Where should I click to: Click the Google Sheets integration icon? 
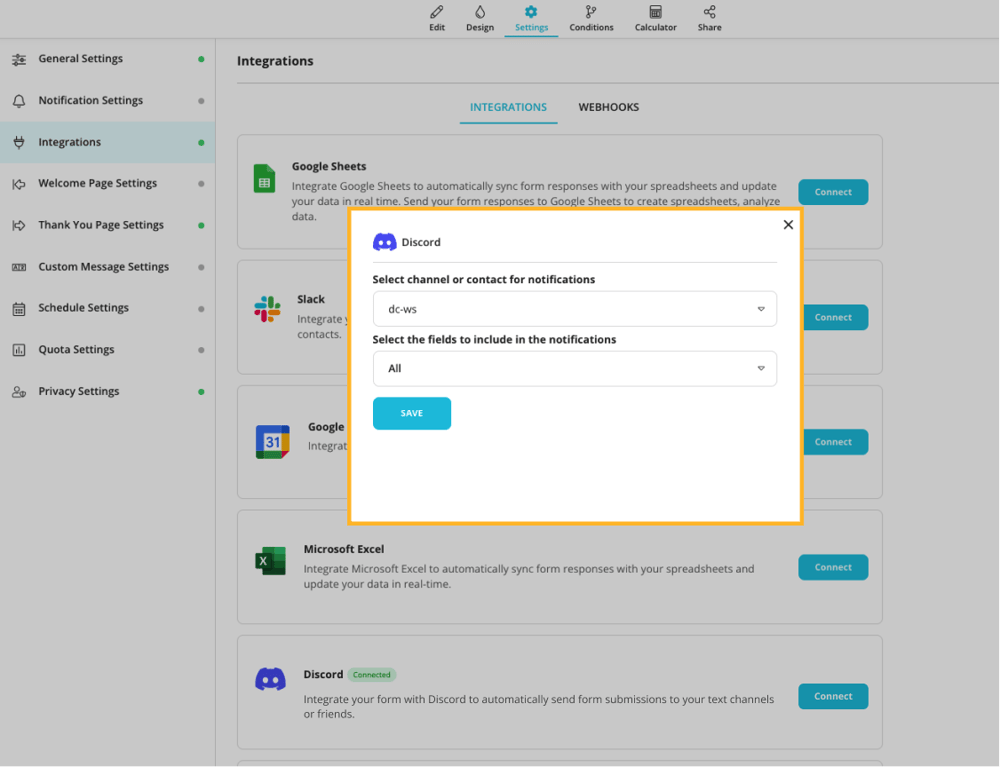[x=264, y=179]
